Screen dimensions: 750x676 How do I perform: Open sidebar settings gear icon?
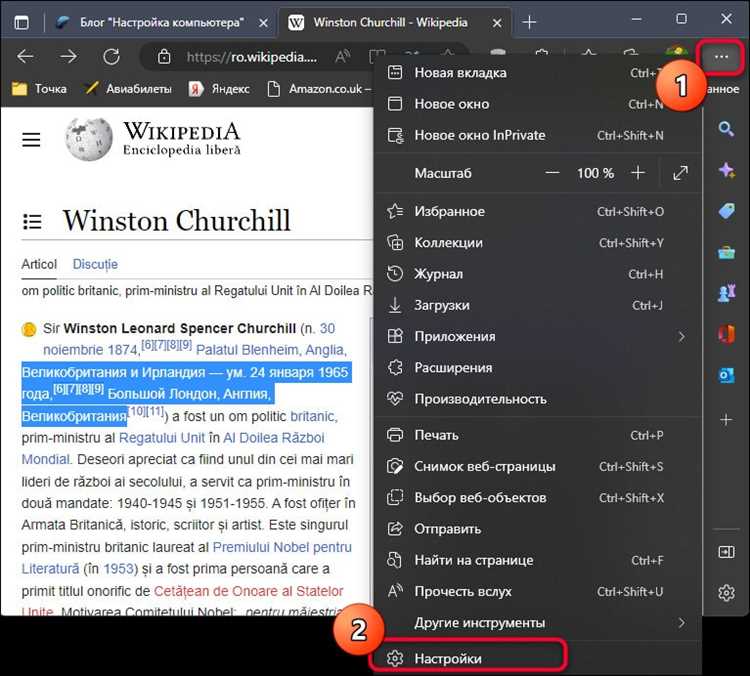[x=726, y=593]
